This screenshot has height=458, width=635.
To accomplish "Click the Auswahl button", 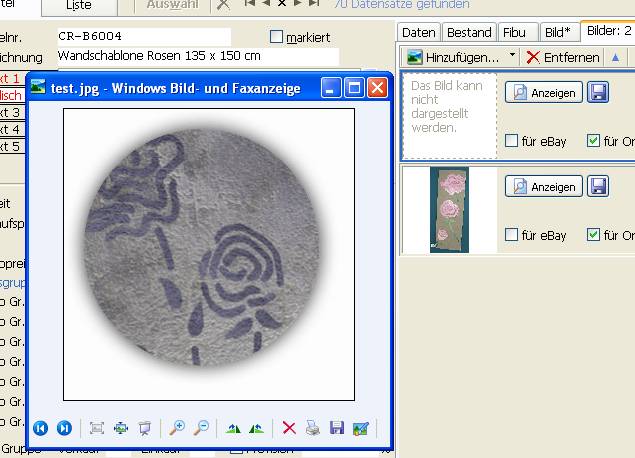I will 172,5.
